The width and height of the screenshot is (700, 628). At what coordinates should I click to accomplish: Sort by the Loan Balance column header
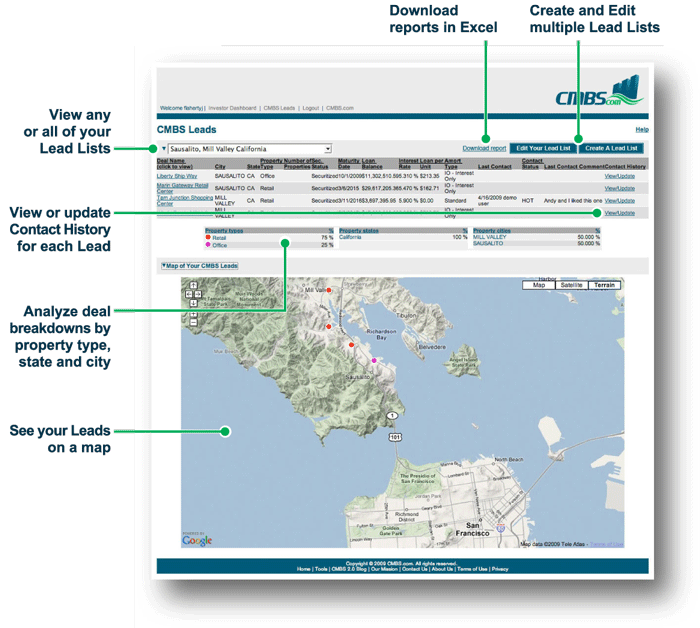click(x=372, y=163)
